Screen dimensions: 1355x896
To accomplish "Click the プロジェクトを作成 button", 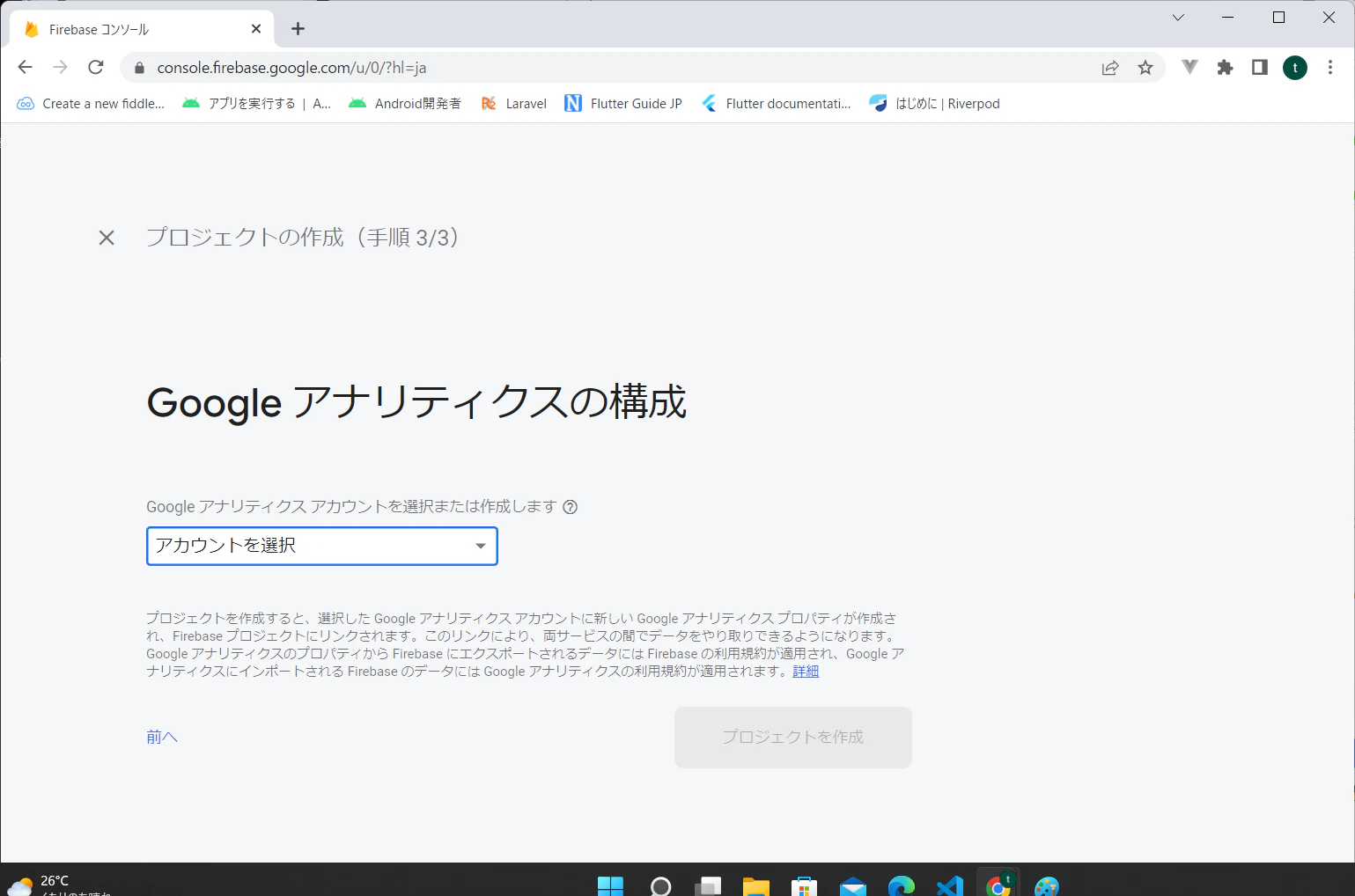I will (793, 738).
